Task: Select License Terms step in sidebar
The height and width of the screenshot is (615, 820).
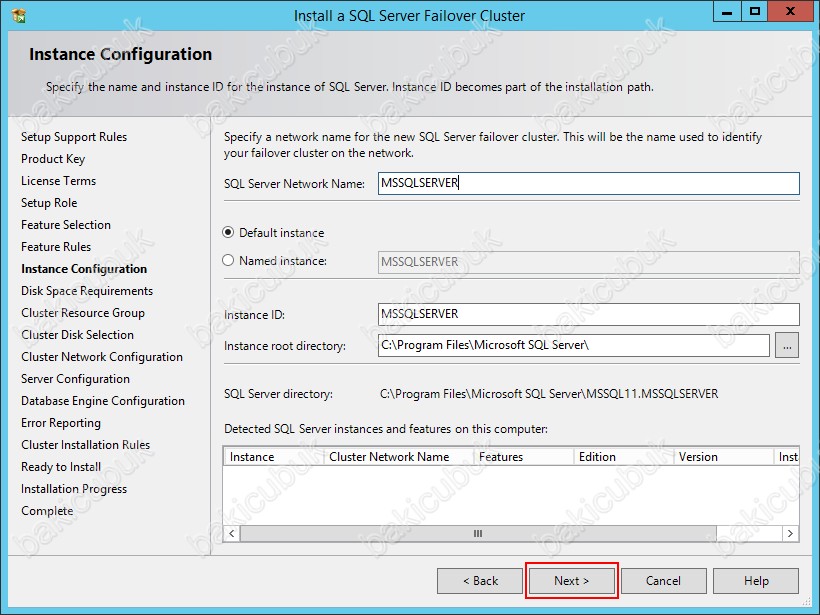Action: tap(59, 181)
